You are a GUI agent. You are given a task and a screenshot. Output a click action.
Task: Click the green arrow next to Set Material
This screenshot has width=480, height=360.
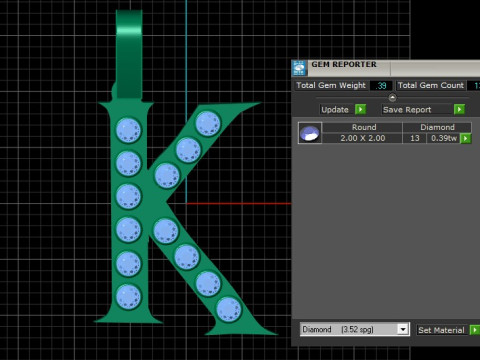point(474,330)
